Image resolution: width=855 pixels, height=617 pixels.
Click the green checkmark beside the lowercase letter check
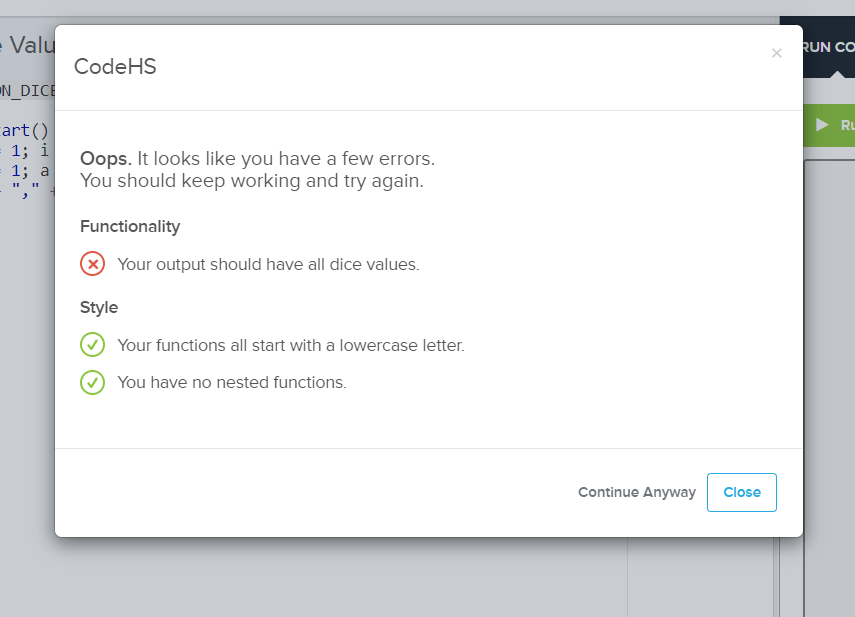point(92,344)
